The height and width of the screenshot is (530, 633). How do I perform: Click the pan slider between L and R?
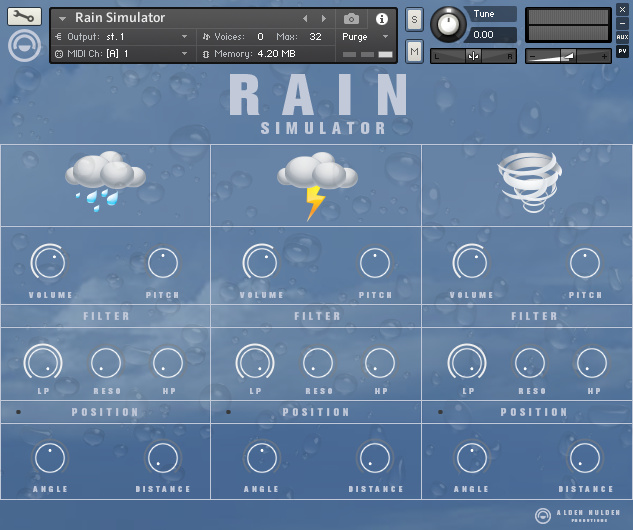pos(473,56)
